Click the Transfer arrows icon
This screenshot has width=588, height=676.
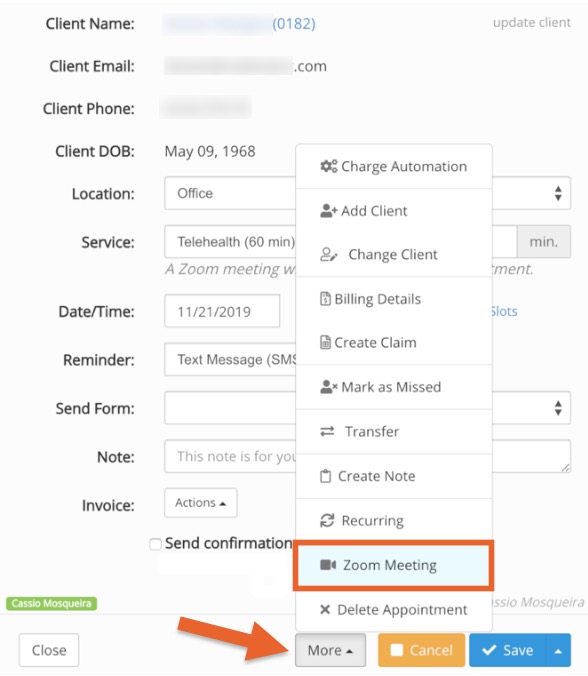coord(327,431)
